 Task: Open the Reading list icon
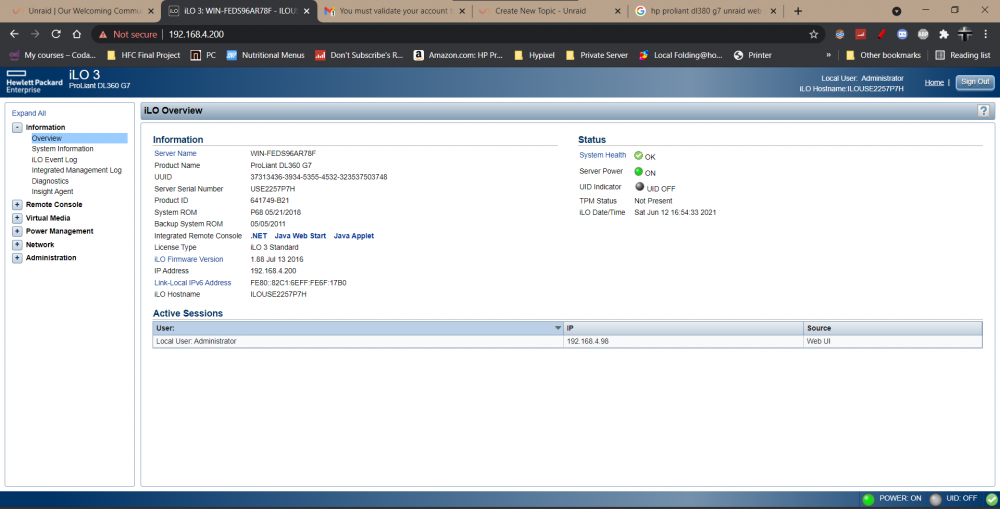click(x=939, y=55)
